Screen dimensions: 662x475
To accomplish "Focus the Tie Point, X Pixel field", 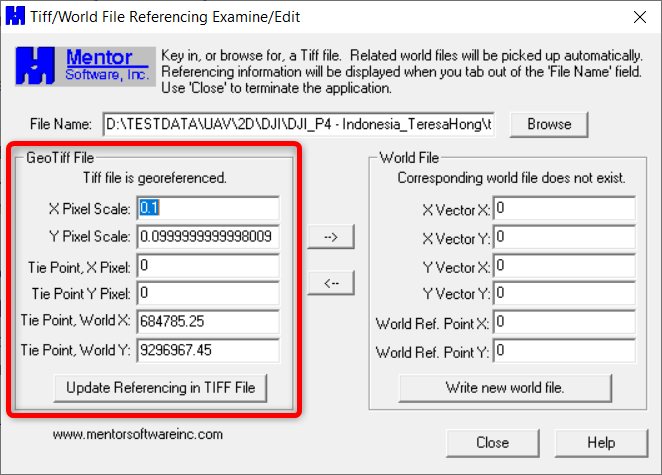I will coord(208,266).
